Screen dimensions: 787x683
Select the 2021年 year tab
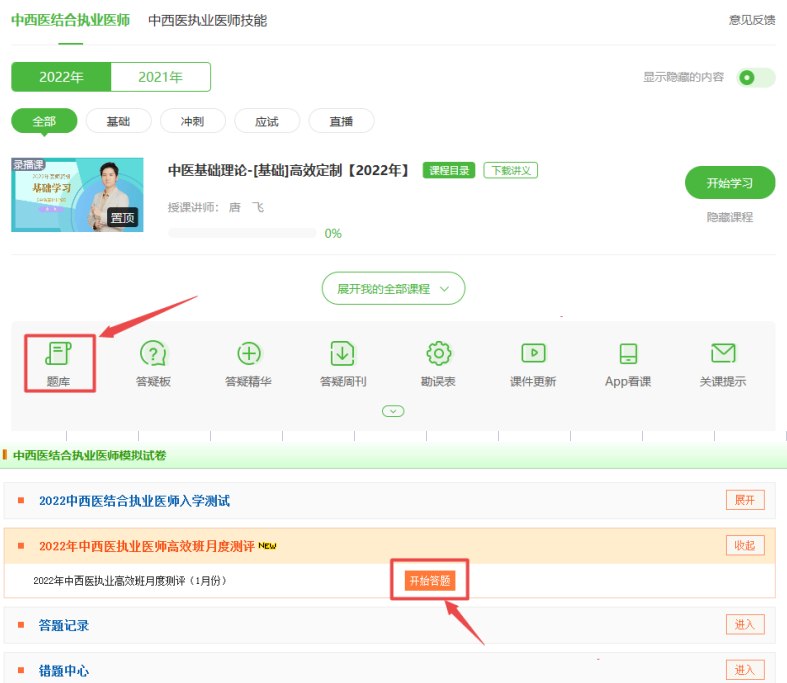(x=160, y=77)
